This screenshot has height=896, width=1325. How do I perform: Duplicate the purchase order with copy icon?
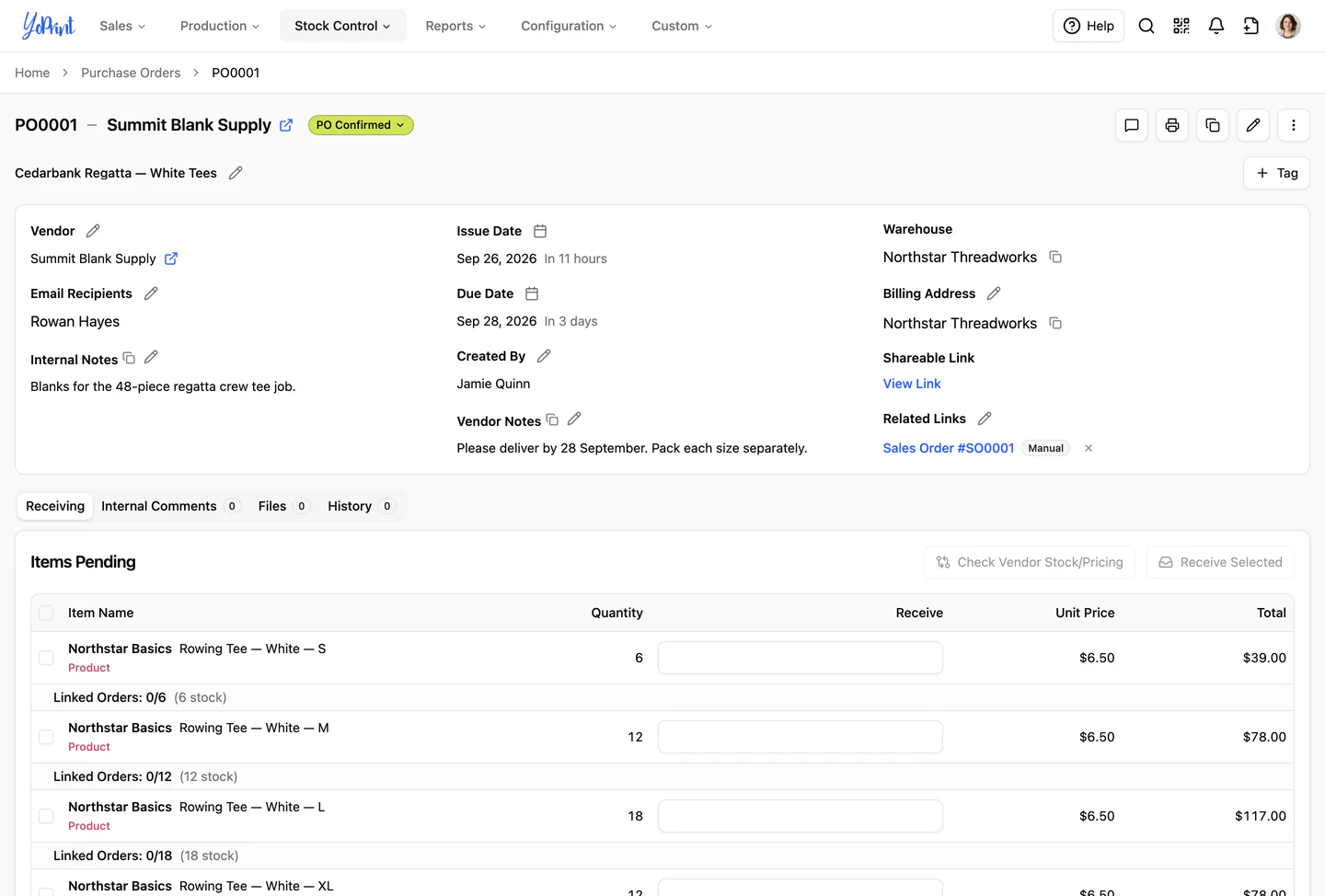click(x=1213, y=125)
